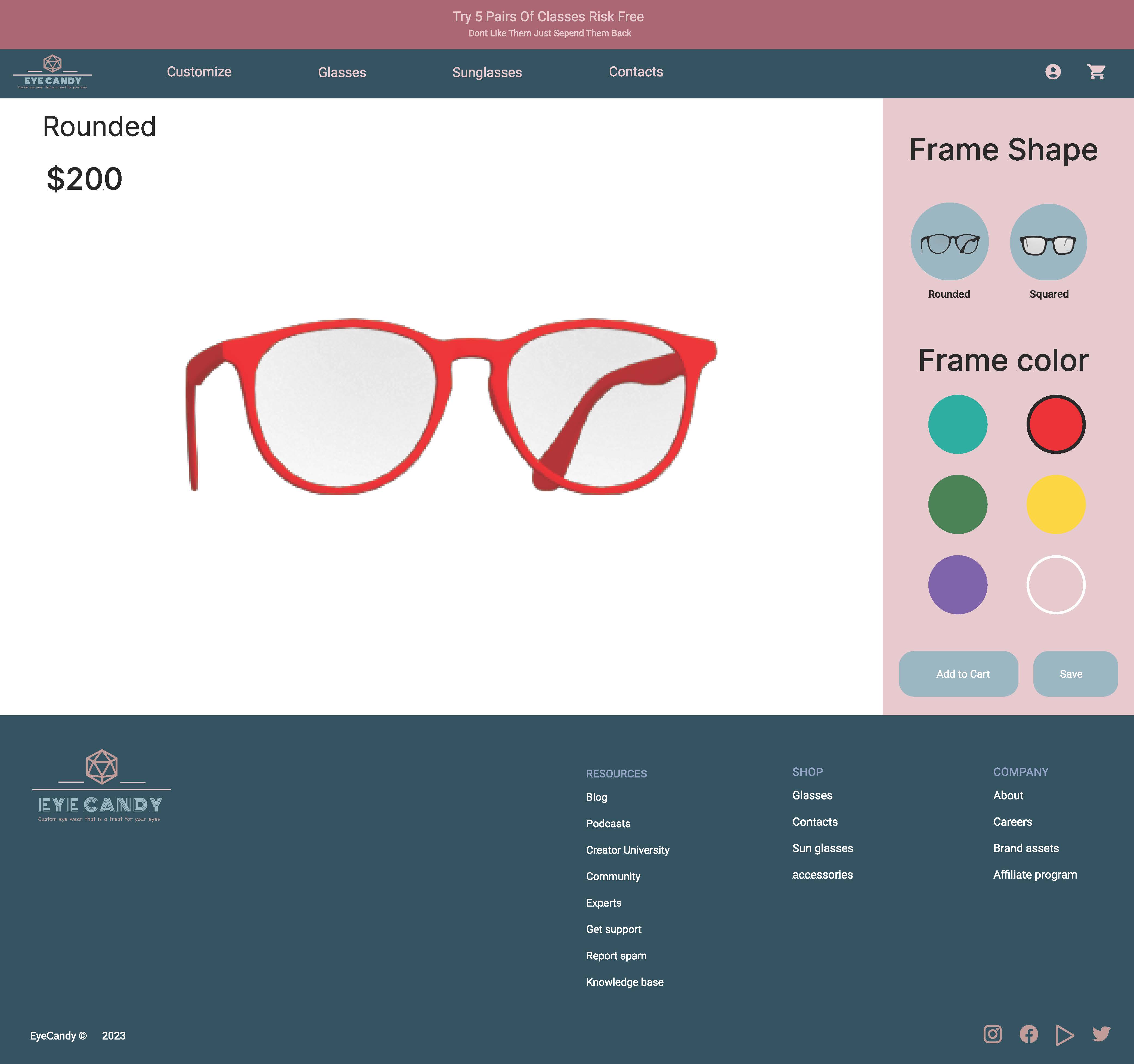
Task: Click the Facebook footer icon
Action: [1029, 1034]
